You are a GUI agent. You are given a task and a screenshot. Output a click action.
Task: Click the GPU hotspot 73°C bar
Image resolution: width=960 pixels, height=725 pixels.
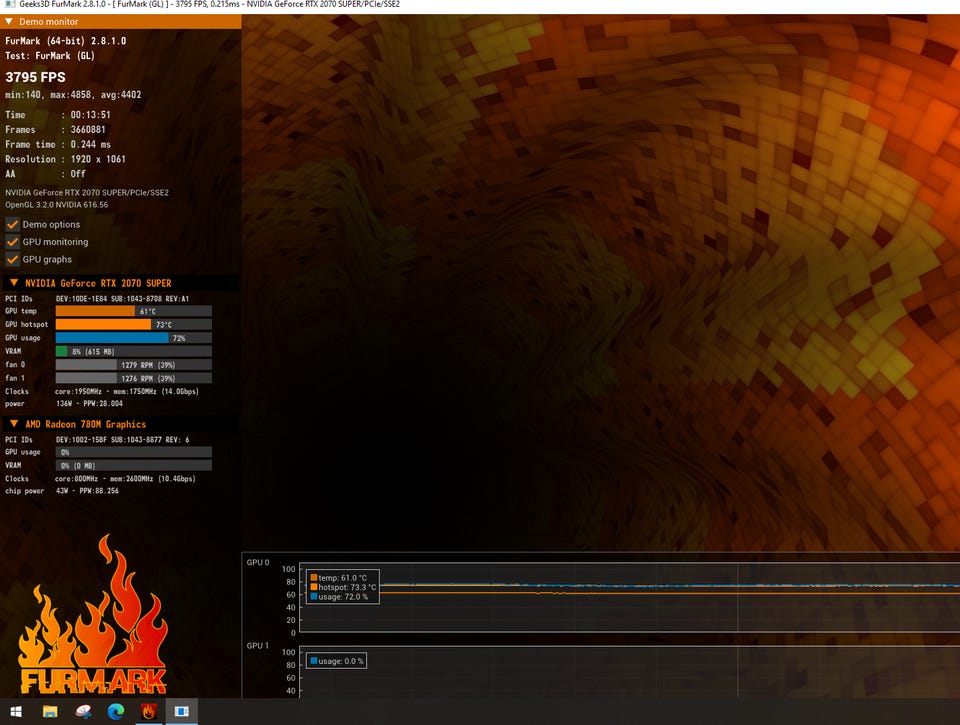click(x=133, y=325)
